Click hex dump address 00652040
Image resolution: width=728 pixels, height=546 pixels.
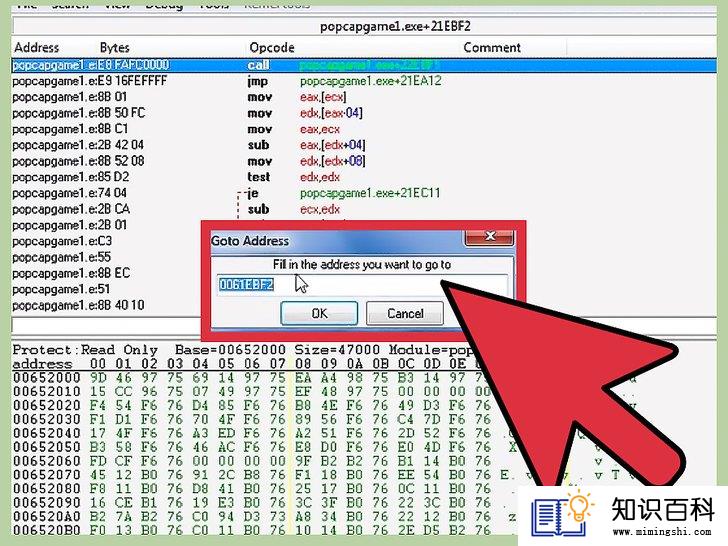pos(46,433)
